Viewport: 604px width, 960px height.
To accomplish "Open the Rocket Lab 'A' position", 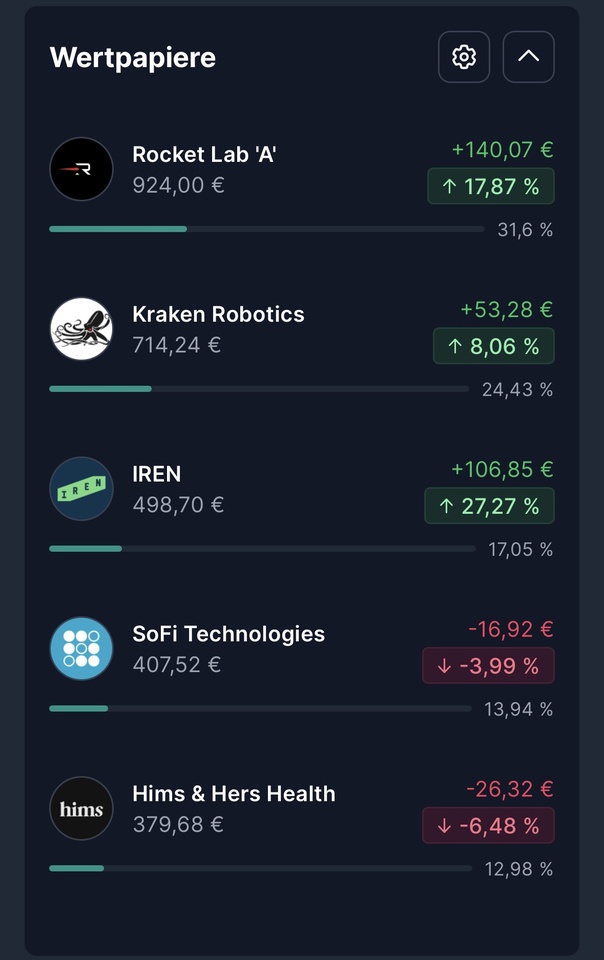I will tap(204, 155).
